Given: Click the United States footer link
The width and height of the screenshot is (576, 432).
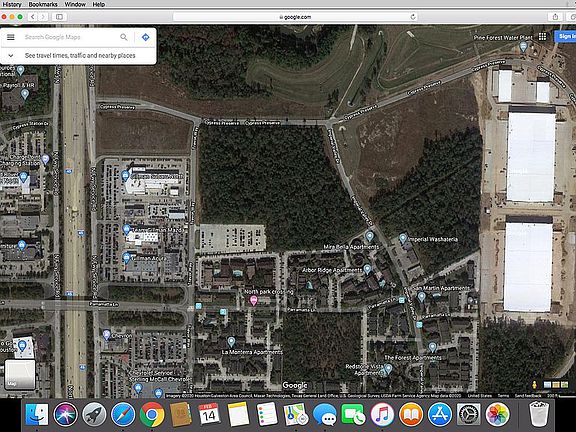Looking at the screenshot, I should (x=480, y=396).
